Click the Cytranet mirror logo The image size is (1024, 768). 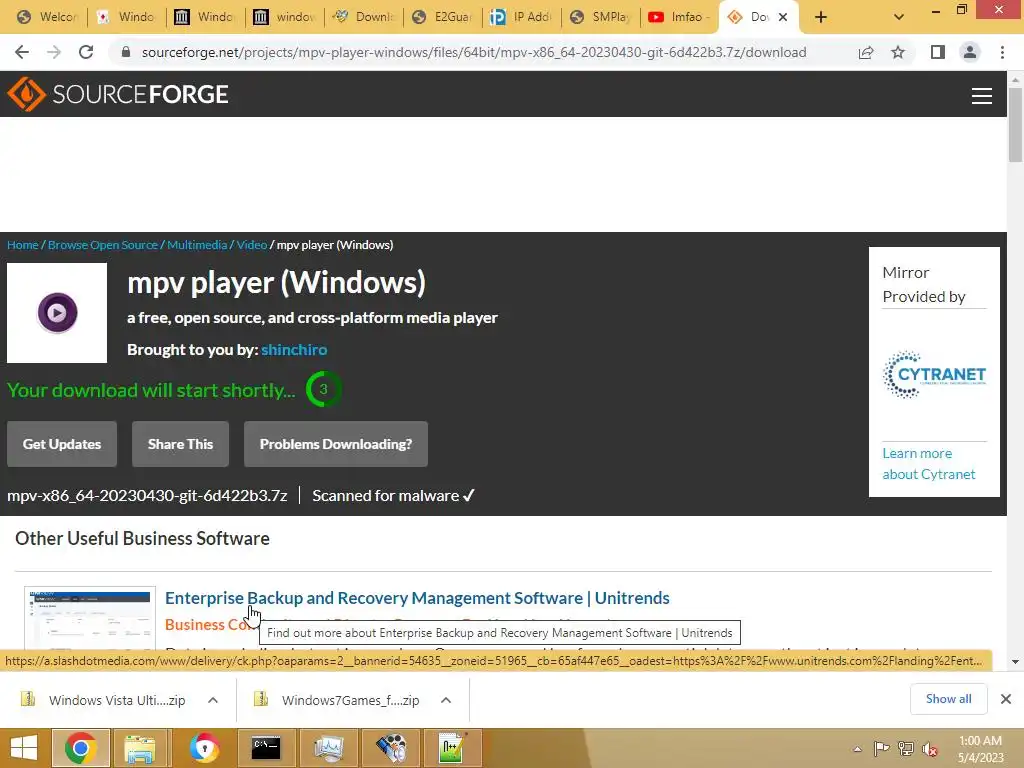(934, 375)
